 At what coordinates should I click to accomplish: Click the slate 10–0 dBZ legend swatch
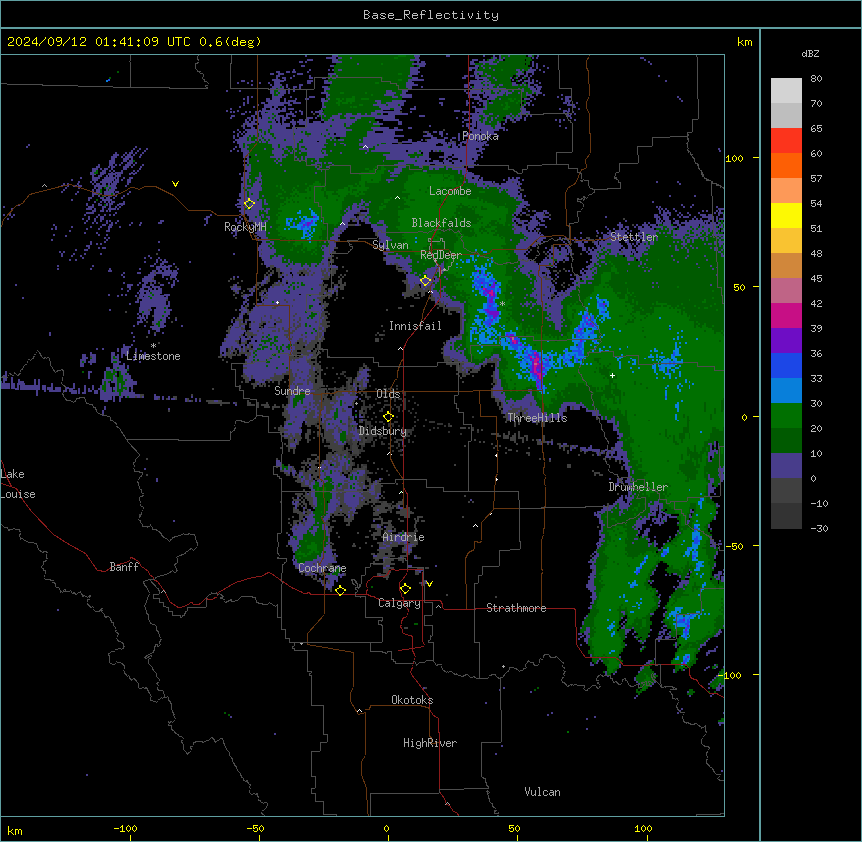click(786, 466)
